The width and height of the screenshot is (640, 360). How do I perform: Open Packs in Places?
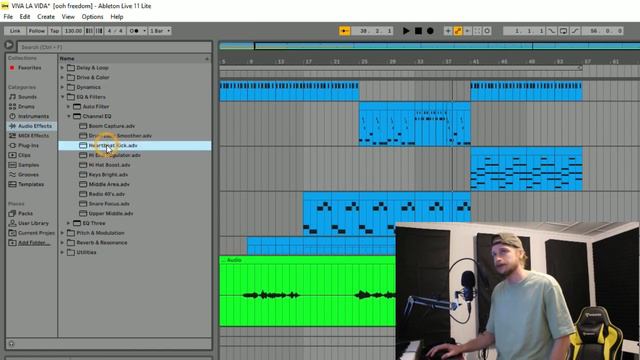point(25,213)
